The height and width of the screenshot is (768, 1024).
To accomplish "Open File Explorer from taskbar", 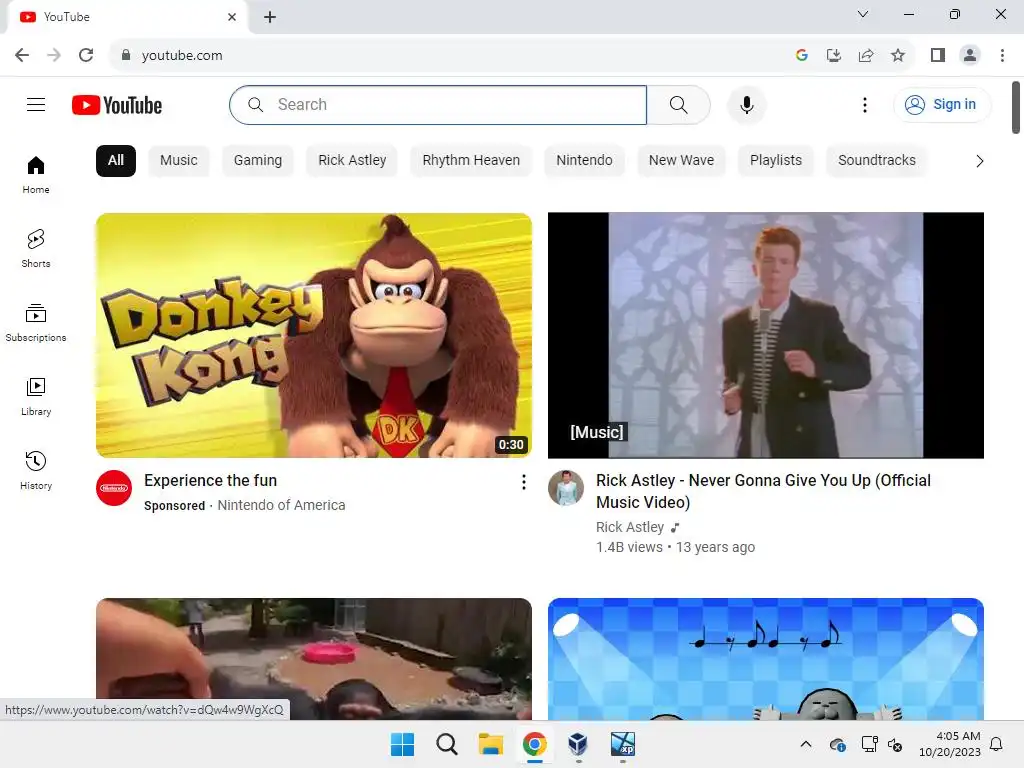I will click(490, 744).
